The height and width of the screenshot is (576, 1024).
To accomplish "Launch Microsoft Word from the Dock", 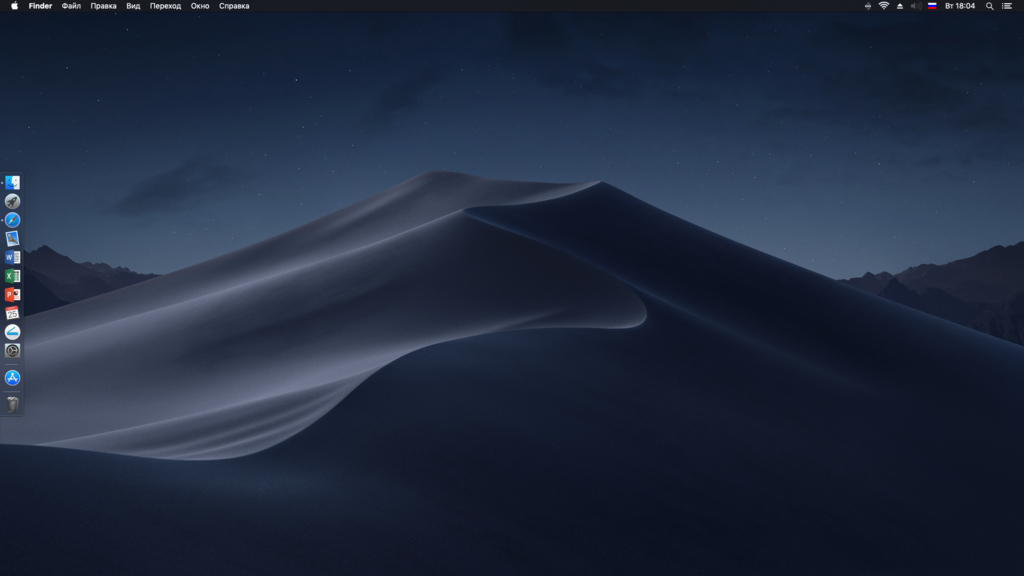I will pyautogui.click(x=12, y=257).
